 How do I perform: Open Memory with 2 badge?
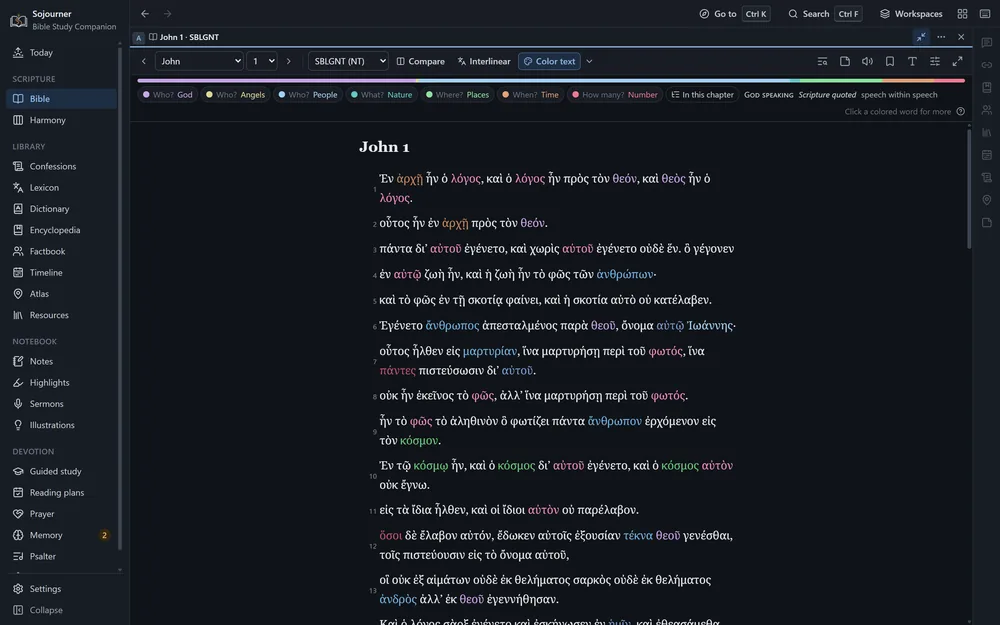coord(61,535)
